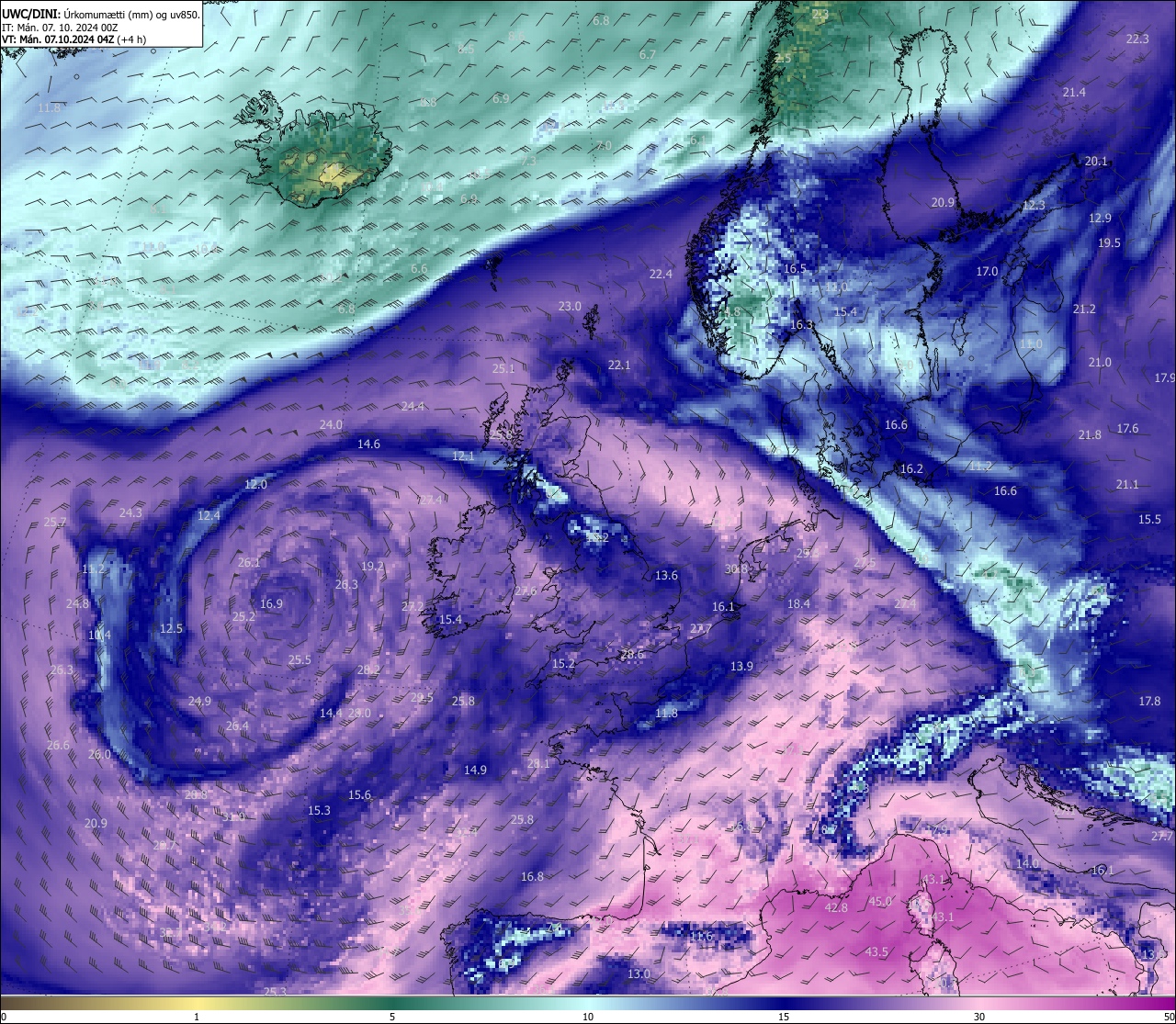Image resolution: width=1176 pixels, height=1024 pixels.
Task: Click the value 13.6 over England
Action: pyautogui.click(x=666, y=575)
